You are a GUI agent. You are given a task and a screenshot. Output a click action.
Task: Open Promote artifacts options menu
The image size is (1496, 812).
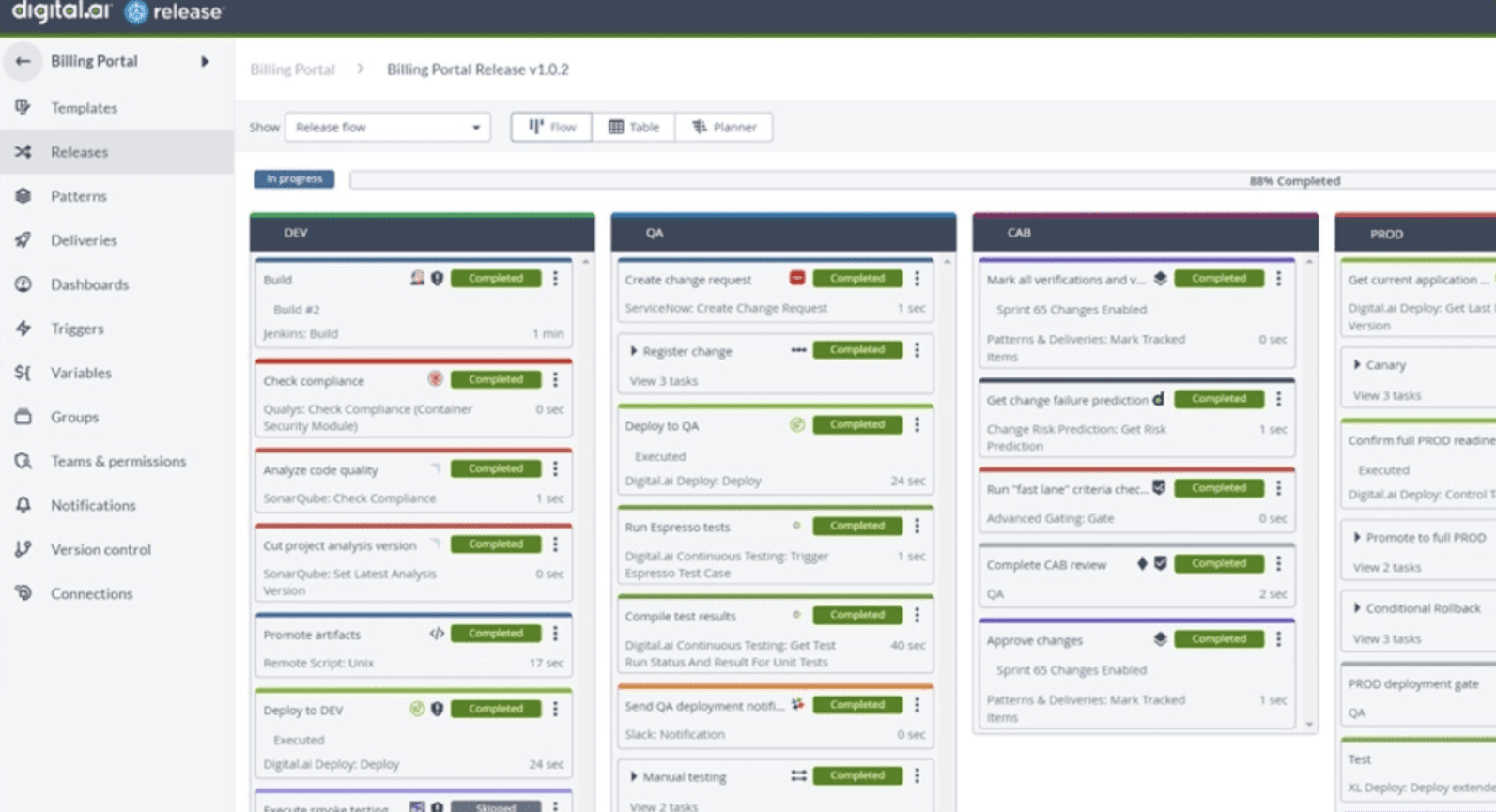click(556, 634)
